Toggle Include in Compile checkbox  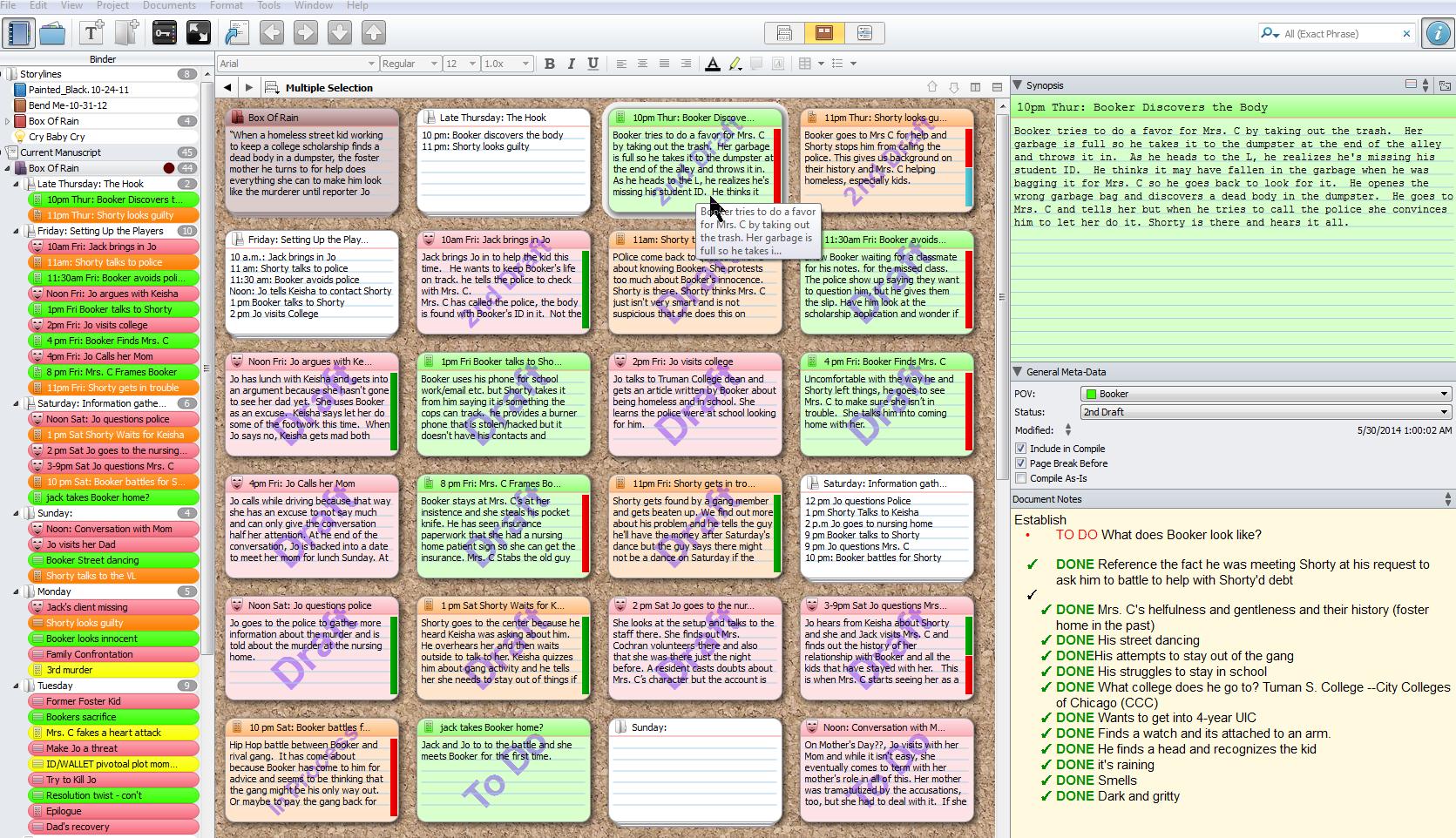[x=1020, y=449]
